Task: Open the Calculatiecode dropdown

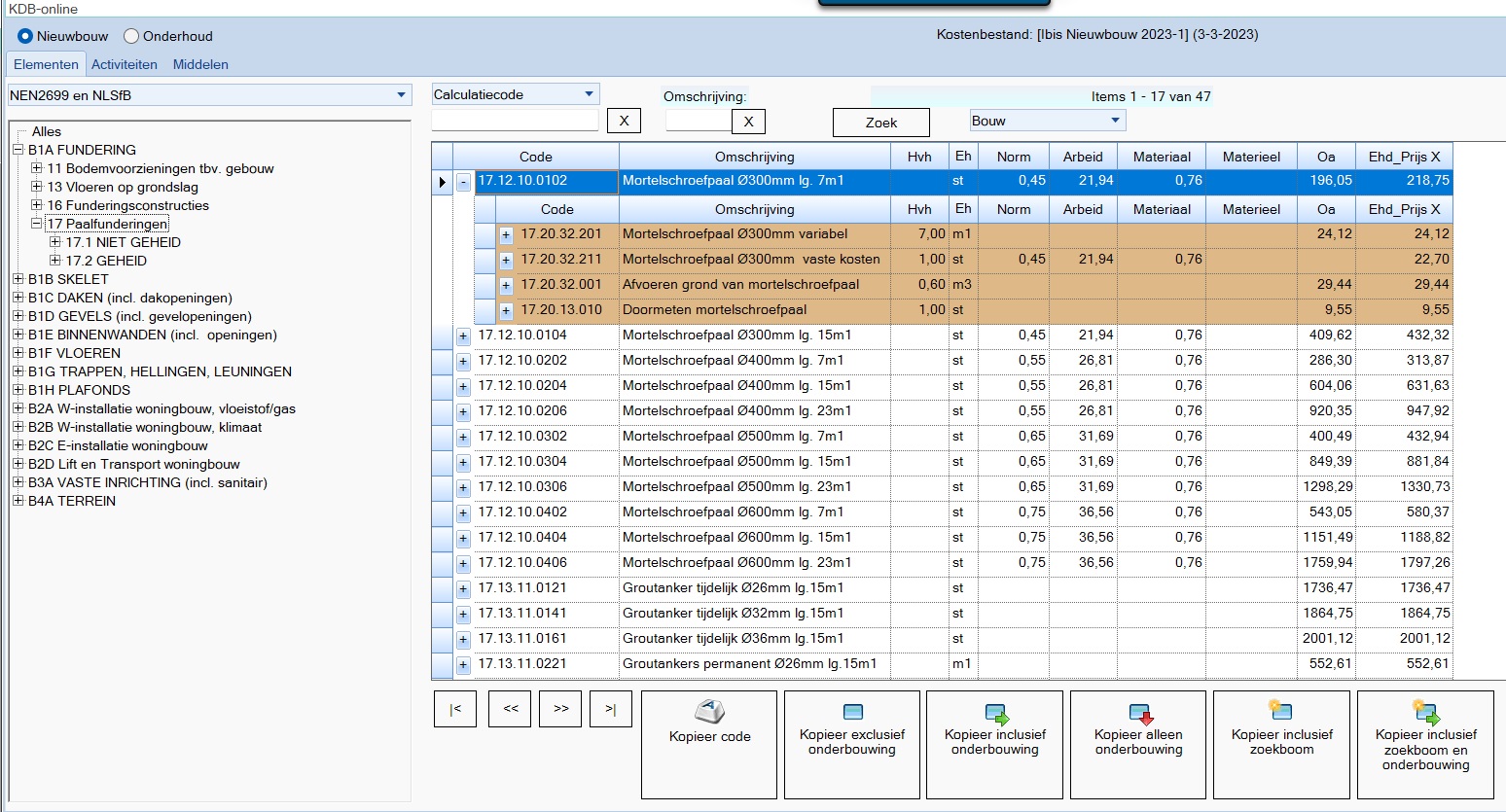Action: [x=589, y=94]
